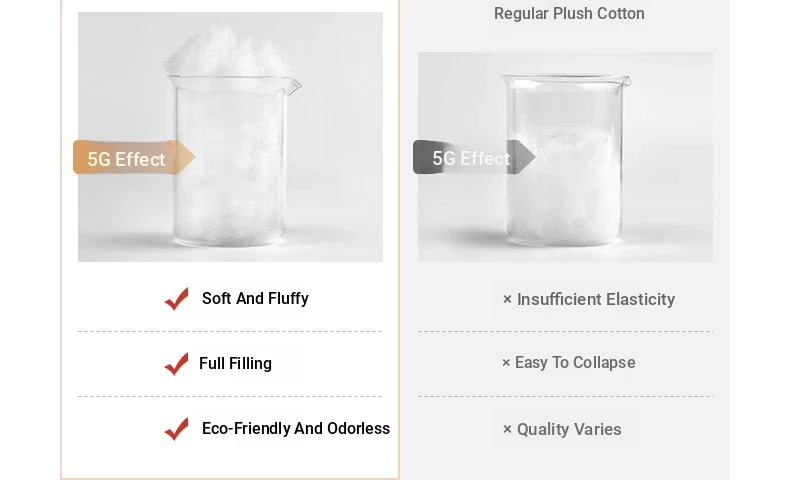Click the Full Filling label
This screenshot has height=480, width=790.
pyautogui.click(x=235, y=364)
